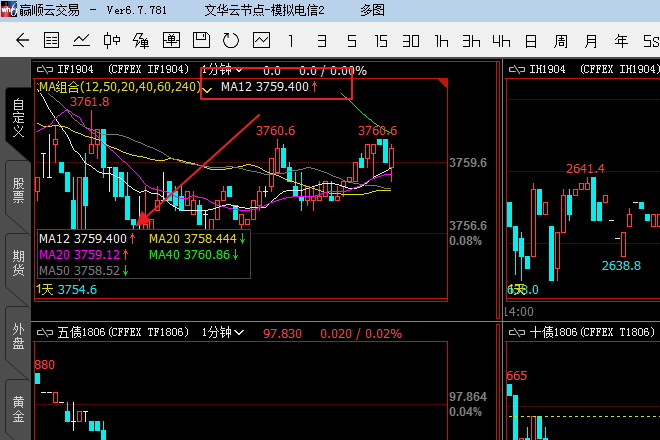Click the MA组合(12,50,20,40,60,240) indicator label
The image size is (660, 440).
[120, 87]
